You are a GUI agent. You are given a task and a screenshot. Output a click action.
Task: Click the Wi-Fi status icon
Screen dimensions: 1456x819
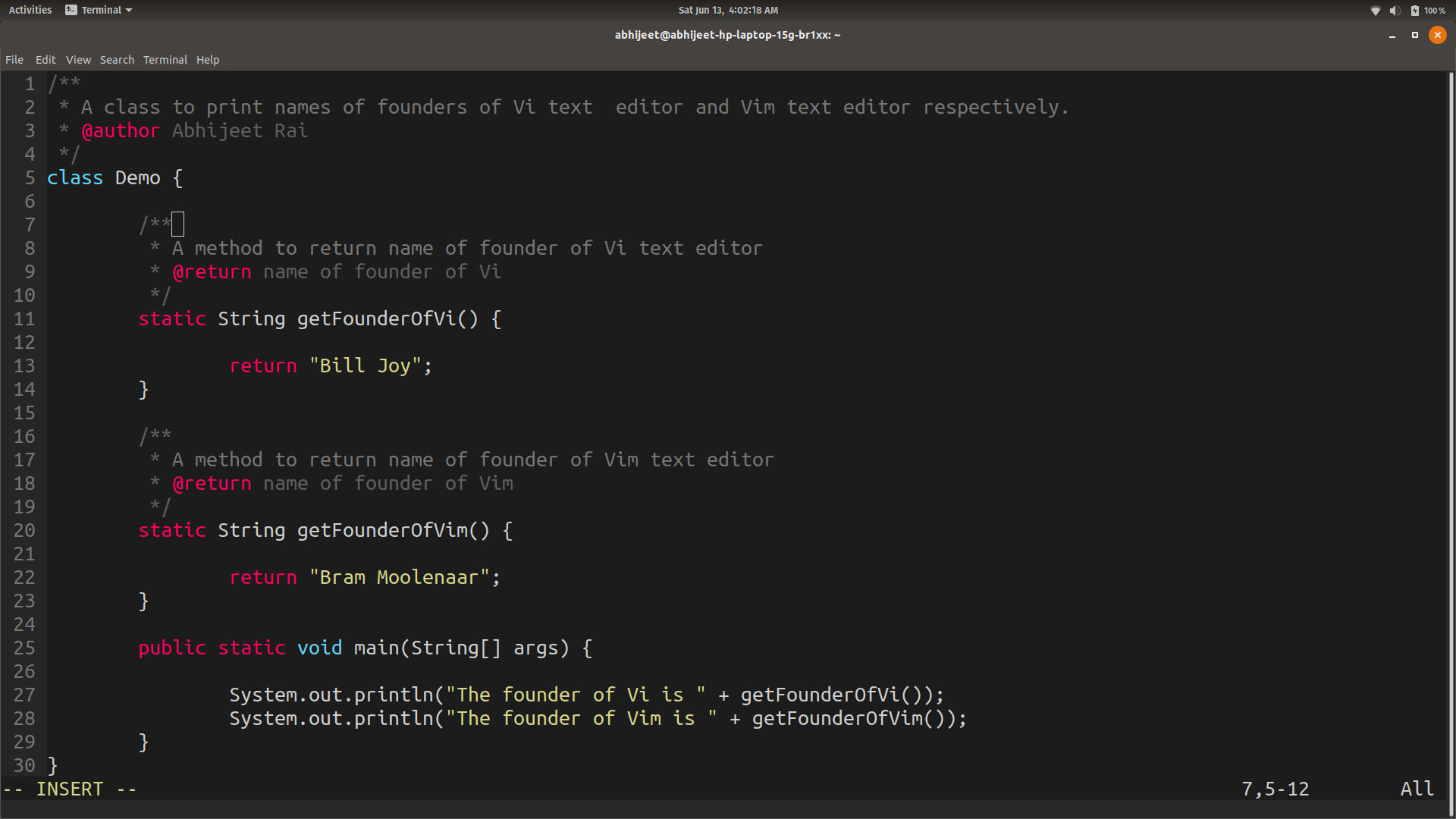(x=1376, y=11)
